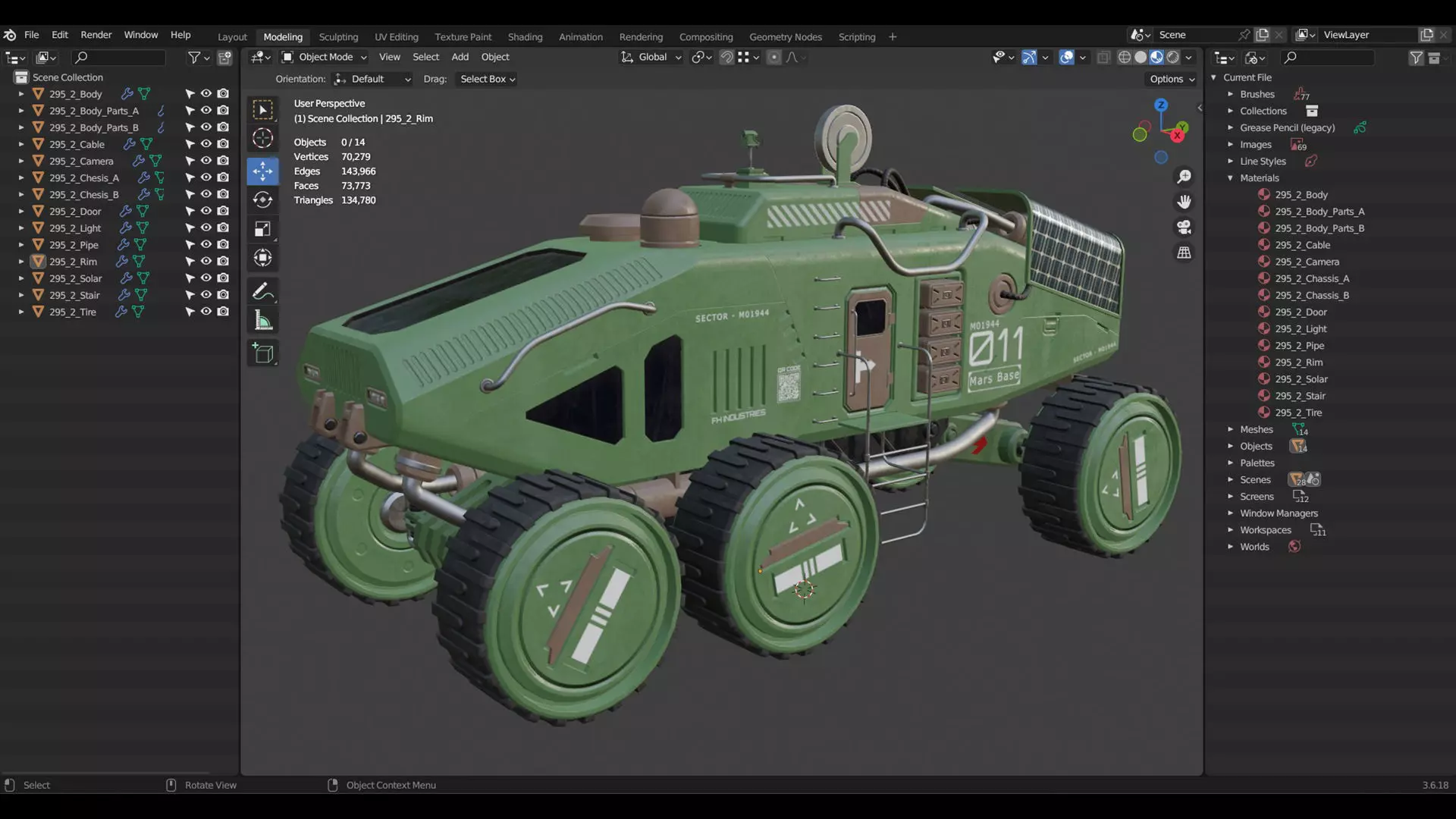Select the Annotate tool
This screenshot has width=1456, height=819.
tap(262, 291)
